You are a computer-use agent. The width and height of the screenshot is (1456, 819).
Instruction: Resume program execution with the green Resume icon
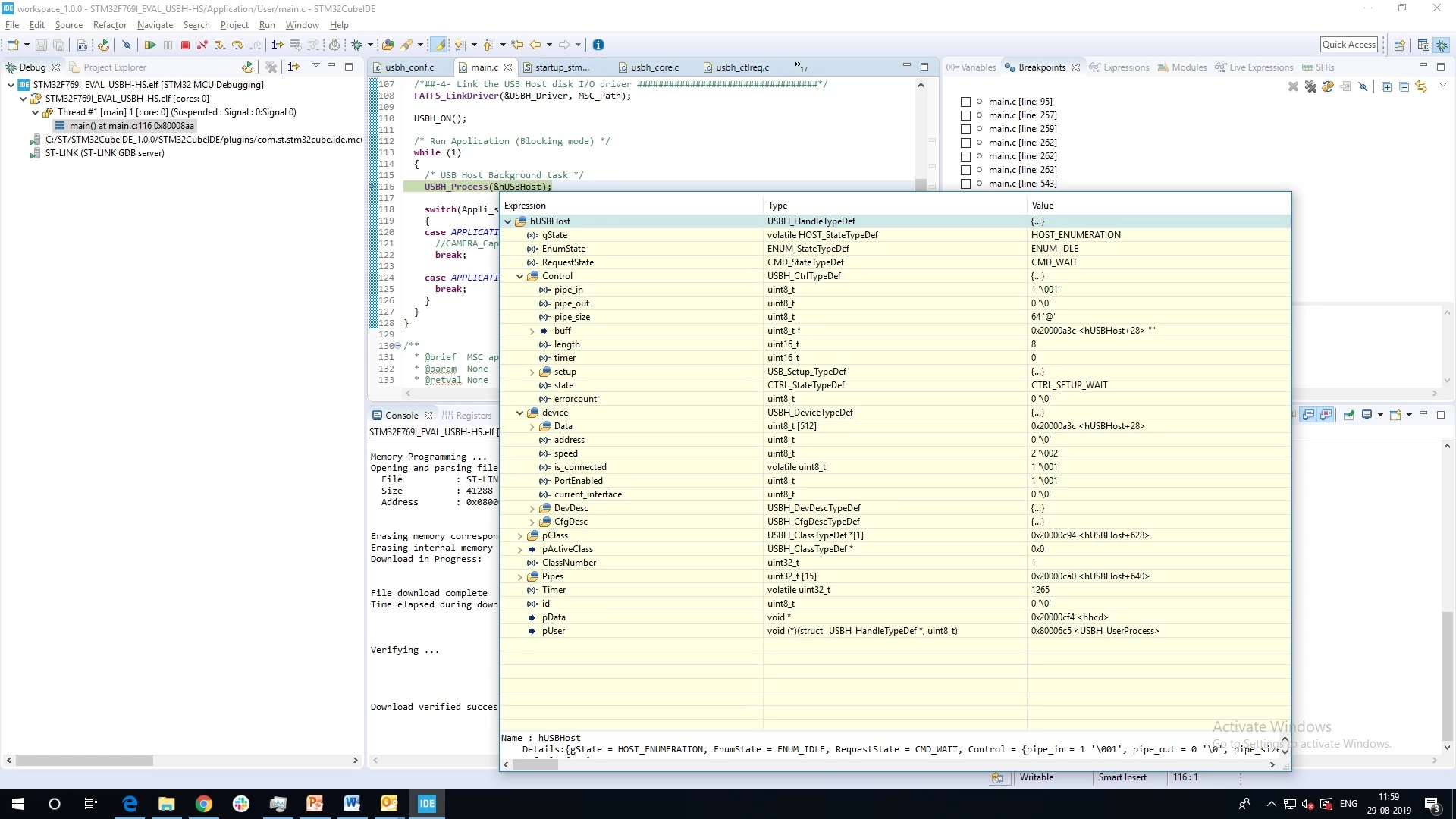pos(150,45)
